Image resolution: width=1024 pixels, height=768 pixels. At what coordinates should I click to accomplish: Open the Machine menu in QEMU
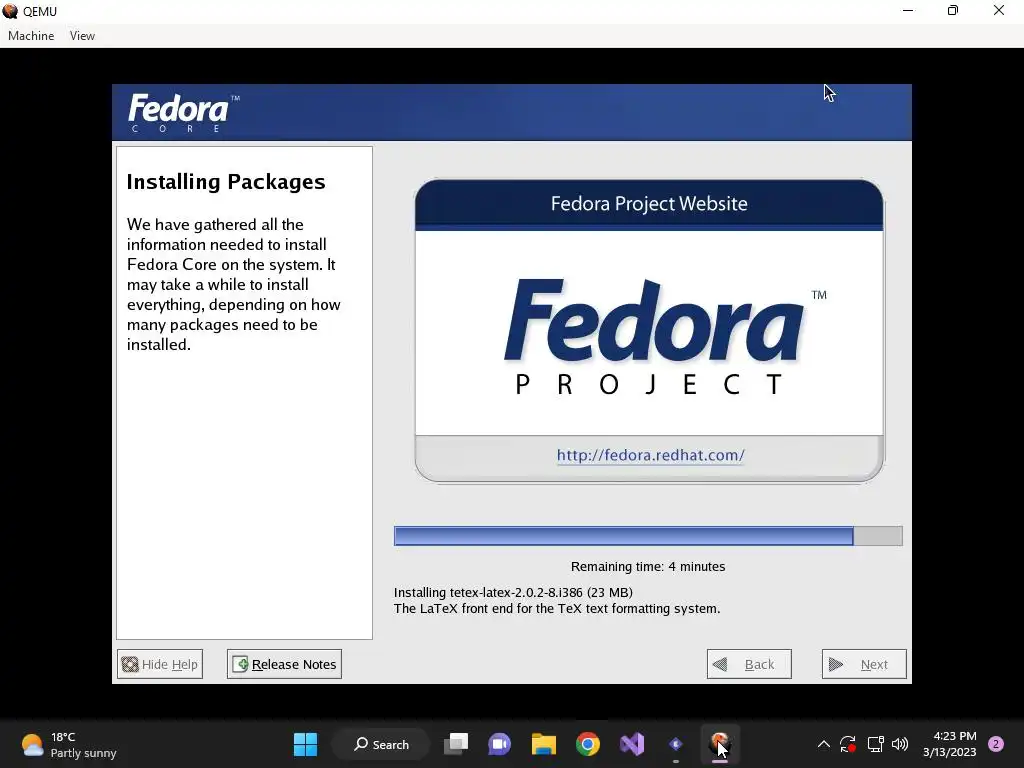pos(31,36)
